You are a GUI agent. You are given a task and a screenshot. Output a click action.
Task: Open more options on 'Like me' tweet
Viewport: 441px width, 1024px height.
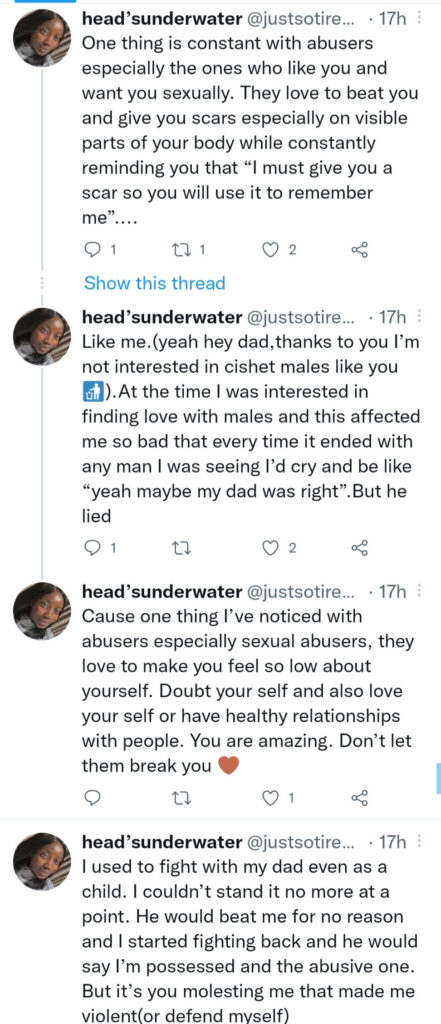coord(419,317)
